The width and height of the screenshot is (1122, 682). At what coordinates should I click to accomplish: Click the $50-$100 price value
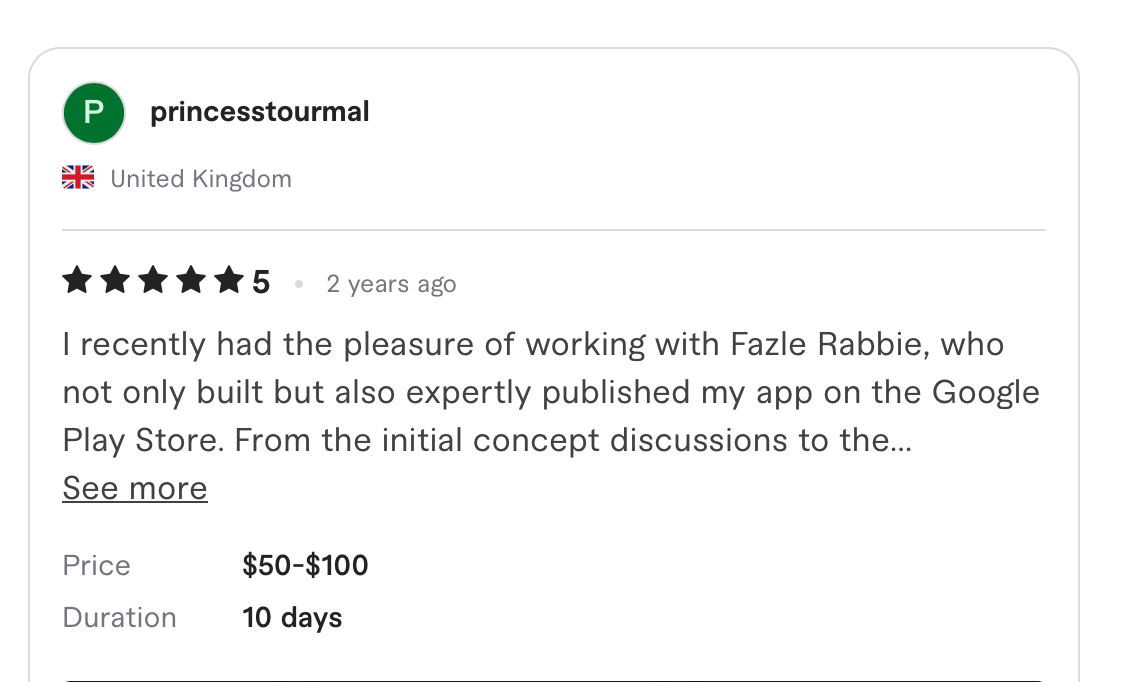point(304,565)
